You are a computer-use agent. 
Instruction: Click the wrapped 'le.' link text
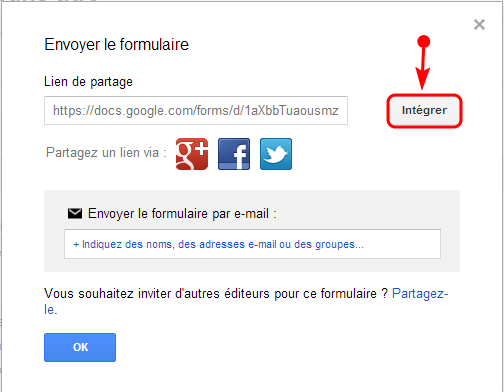tap(51, 310)
